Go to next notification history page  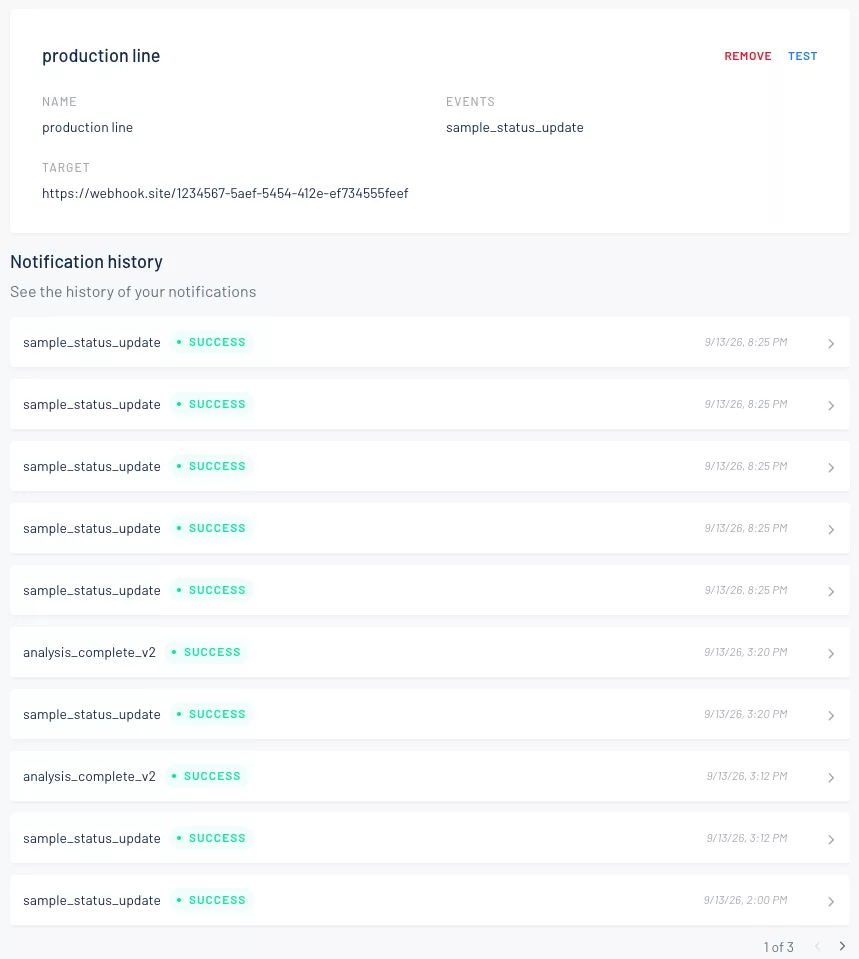click(842, 946)
